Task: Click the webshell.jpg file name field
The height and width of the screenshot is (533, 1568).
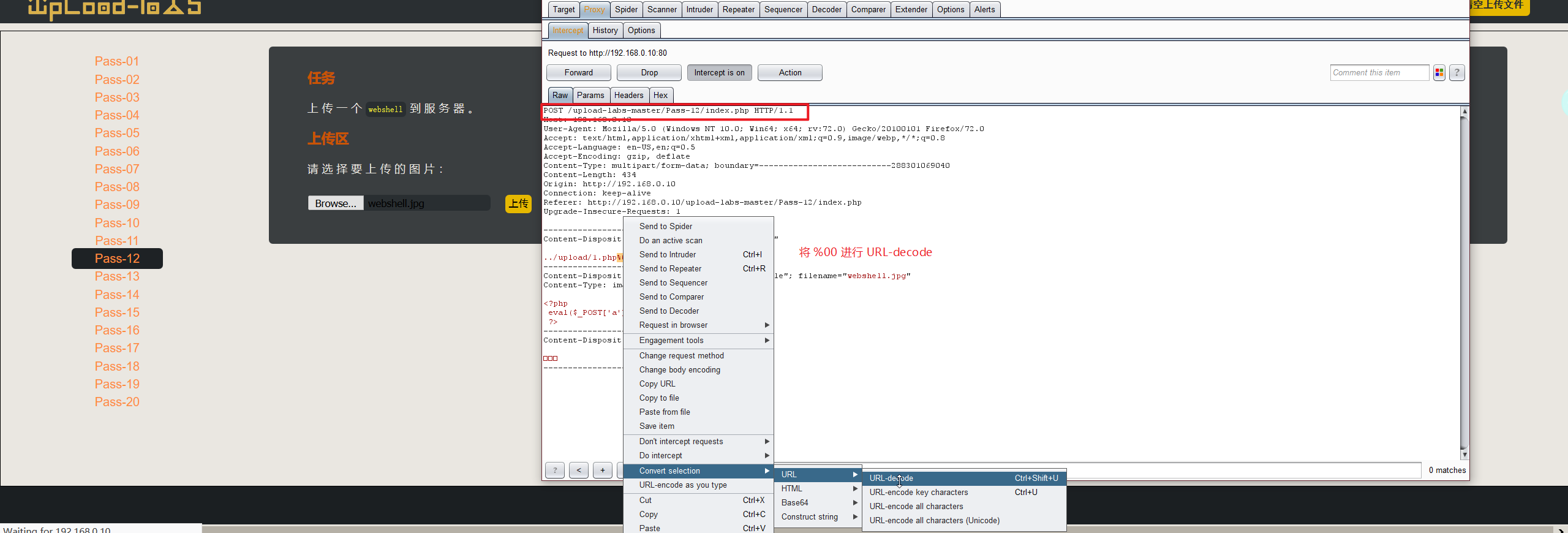Action: pos(427,203)
